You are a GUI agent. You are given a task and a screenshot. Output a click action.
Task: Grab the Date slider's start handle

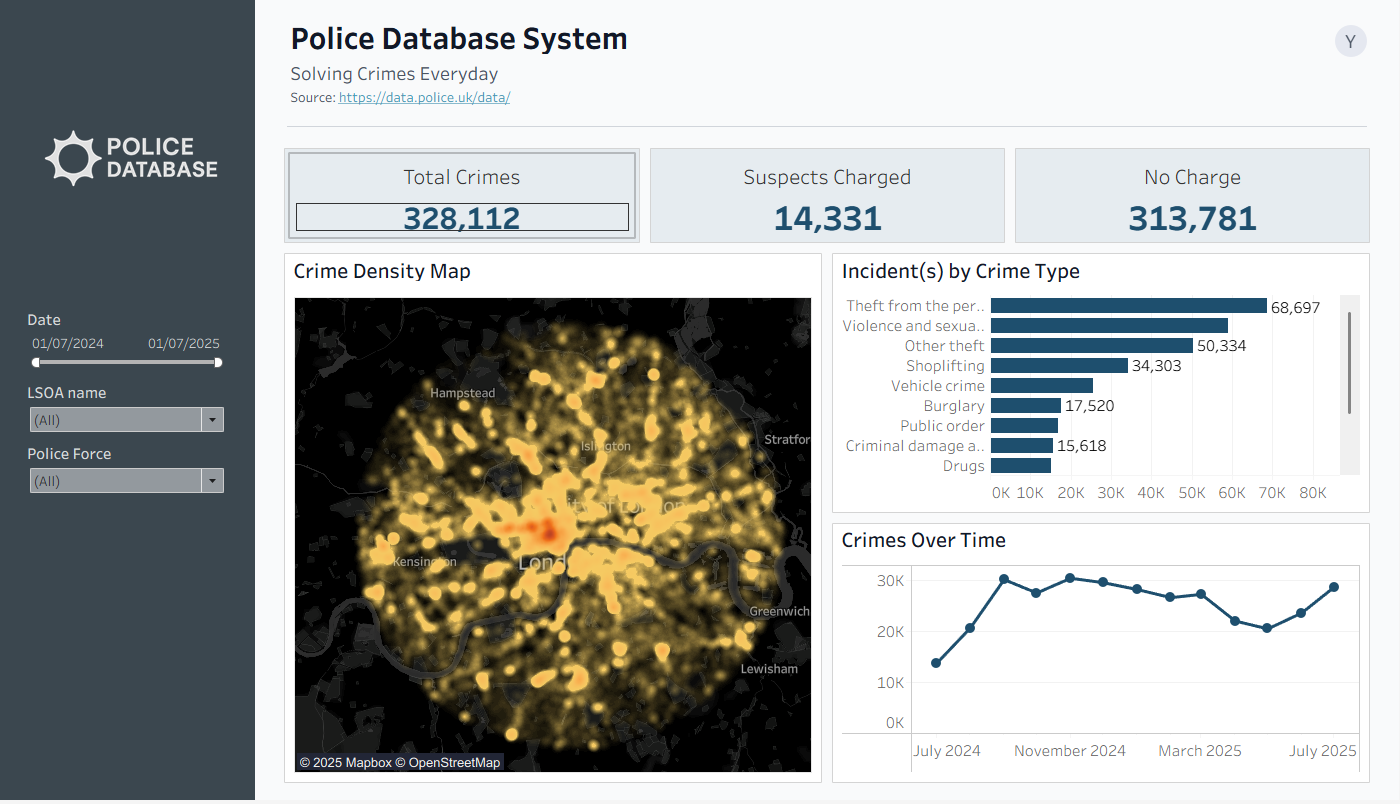coord(36,362)
